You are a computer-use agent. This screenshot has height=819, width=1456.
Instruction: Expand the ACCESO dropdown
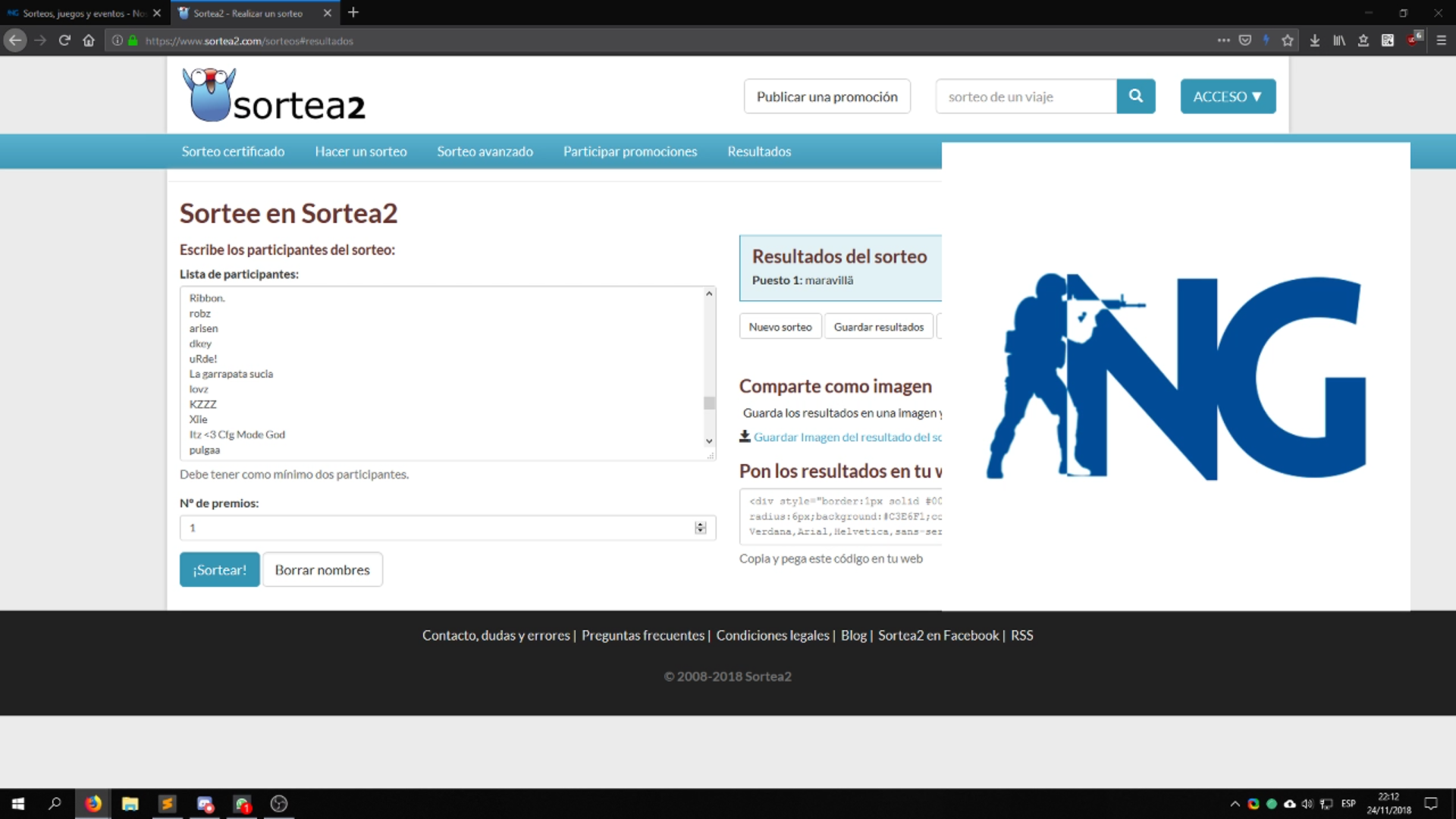coord(1227,96)
